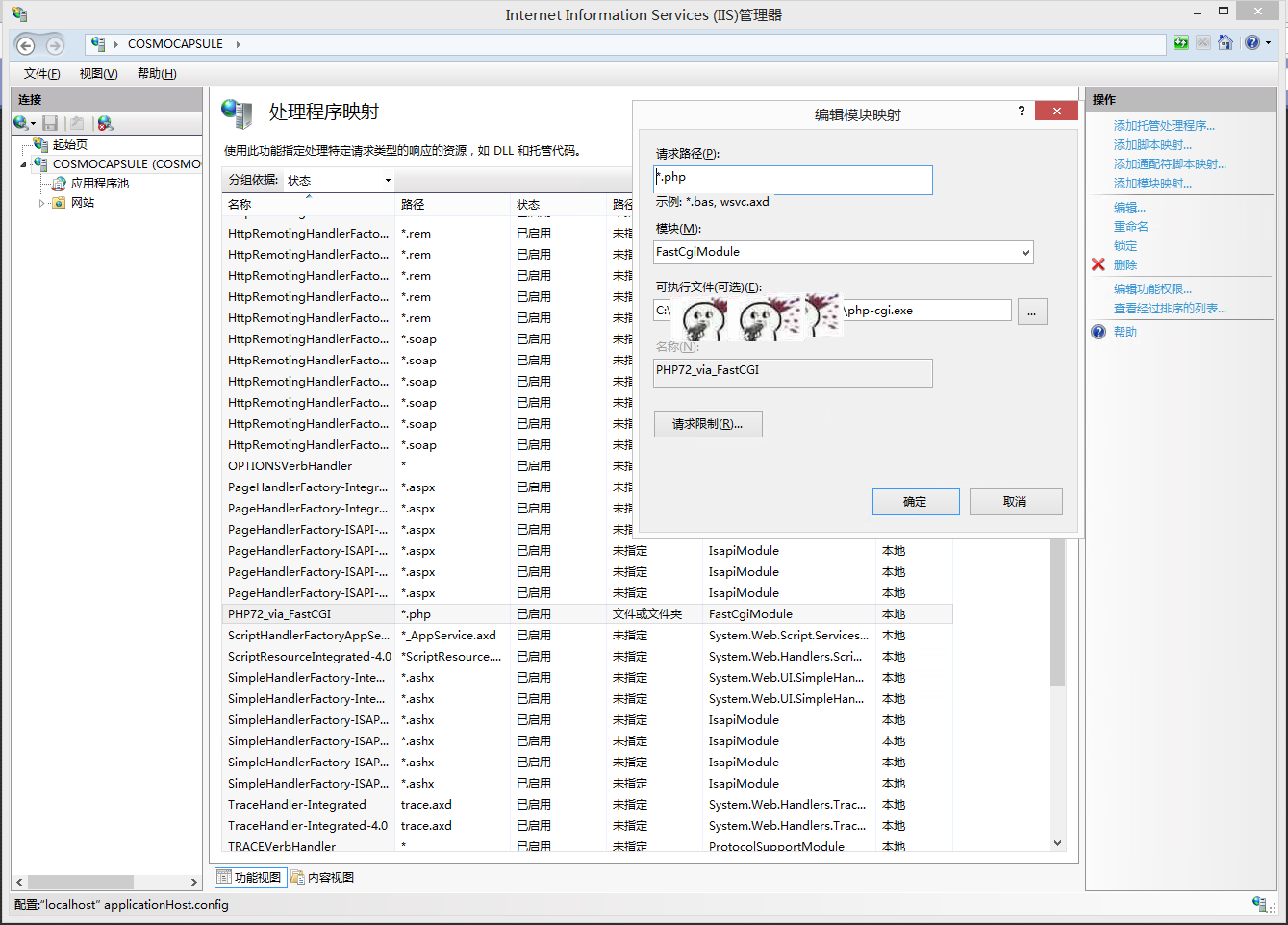Collapse the COSMOCAPSULE server tree node

[24, 164]
